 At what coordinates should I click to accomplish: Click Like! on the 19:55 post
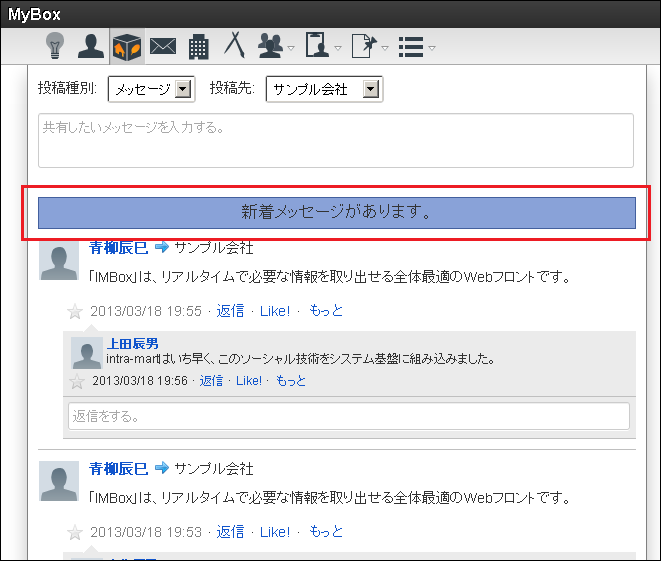click(x=275, y=311)
